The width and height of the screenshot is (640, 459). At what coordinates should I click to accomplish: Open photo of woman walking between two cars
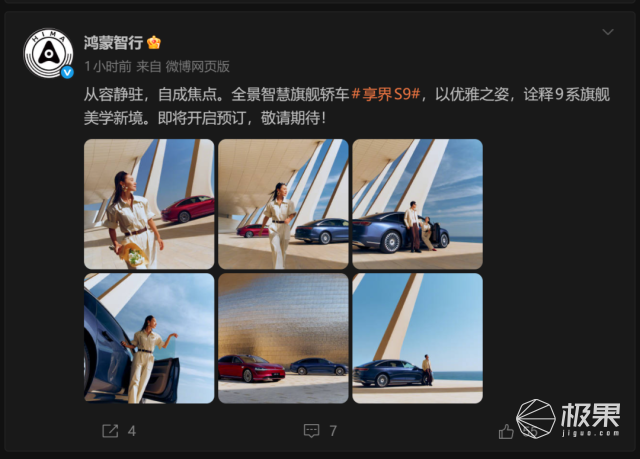coord(283,204)
